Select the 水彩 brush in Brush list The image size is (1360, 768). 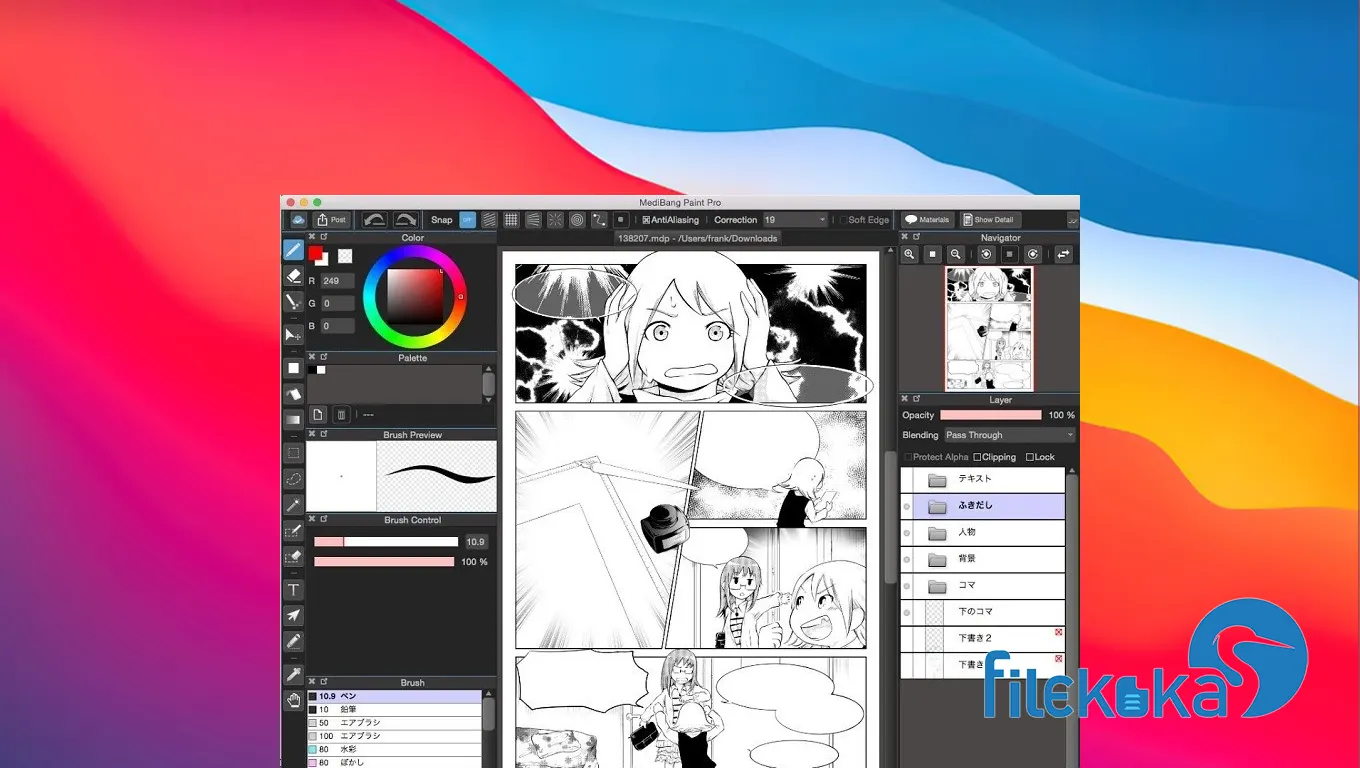click(x=395, y=749)
